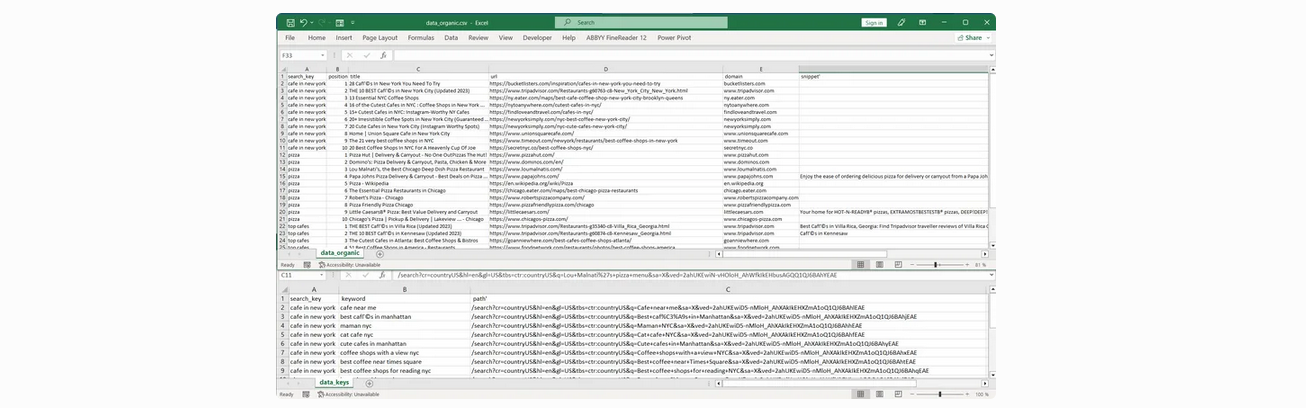Click the 'cafe near me' keyword cell
The width and height of the screenshot is (1306, 408).
404,307
